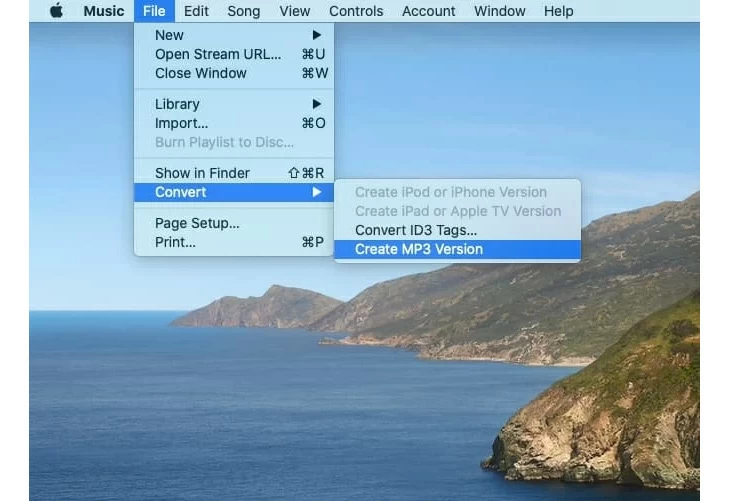Select Close Window menu item

tap(234, 73)
